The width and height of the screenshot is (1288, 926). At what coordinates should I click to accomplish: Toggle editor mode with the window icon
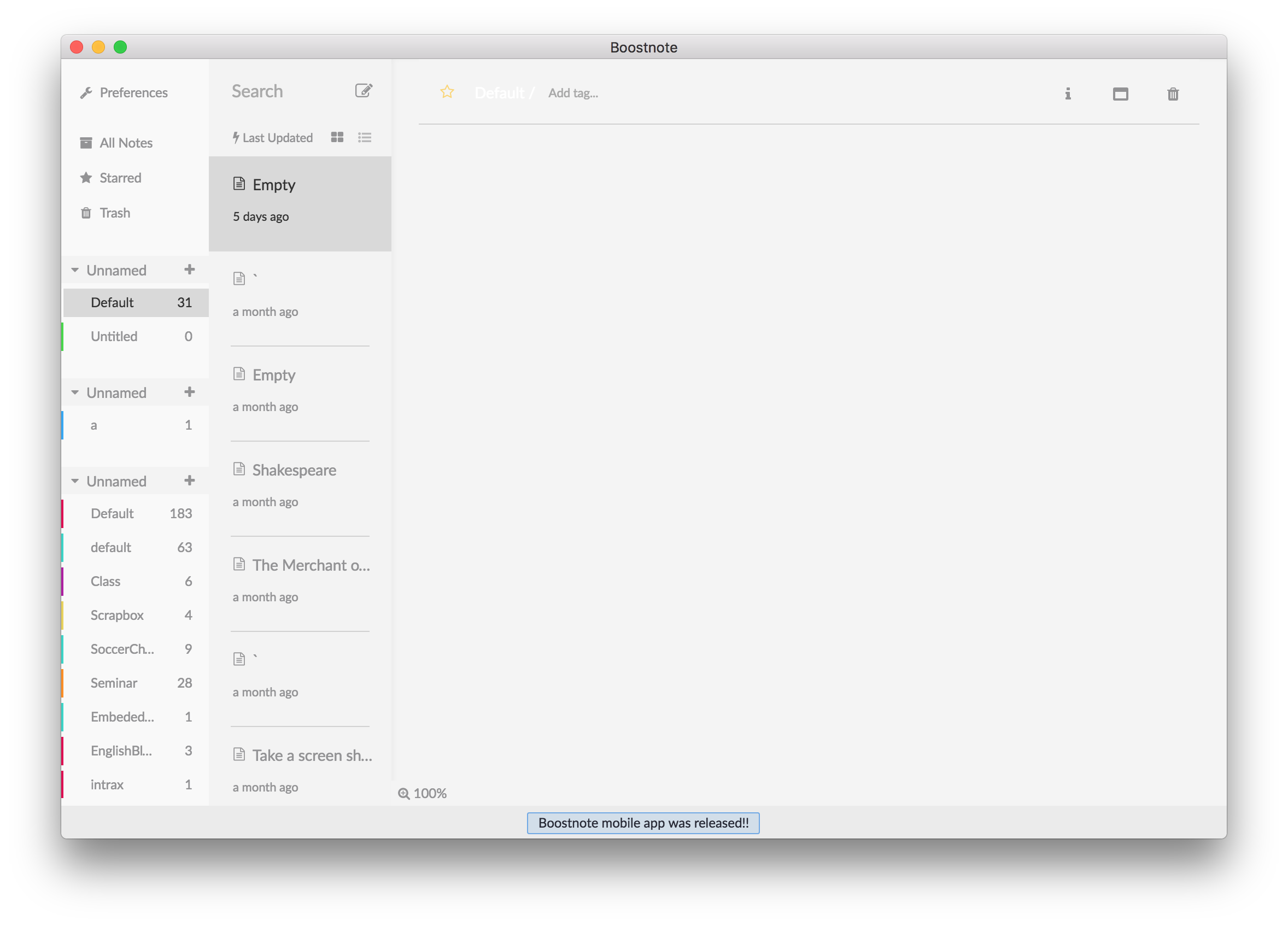[1121, 93]
